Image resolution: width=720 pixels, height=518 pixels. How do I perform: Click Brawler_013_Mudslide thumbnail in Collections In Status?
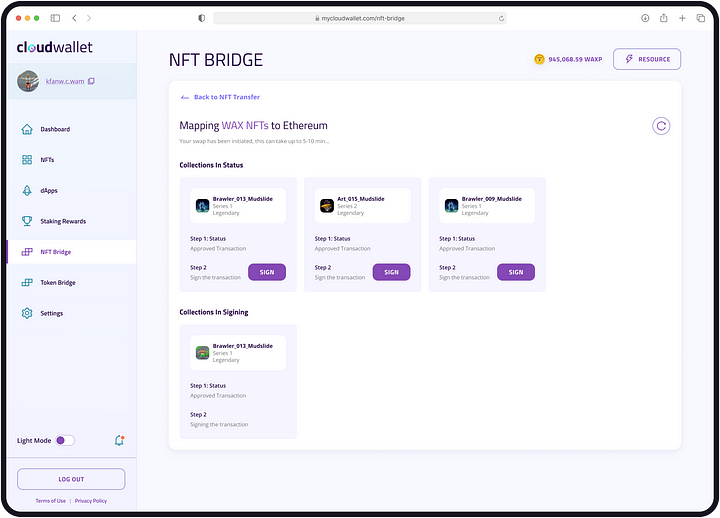(x=202, y=206)
